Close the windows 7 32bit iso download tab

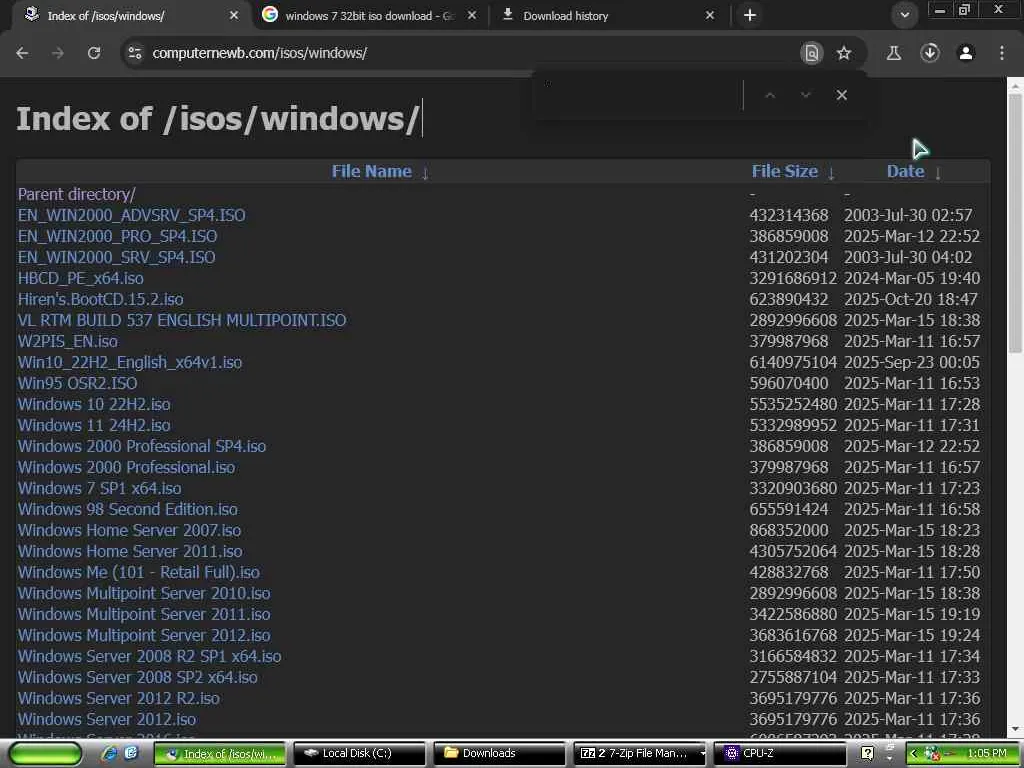click(x=472, y=15)
